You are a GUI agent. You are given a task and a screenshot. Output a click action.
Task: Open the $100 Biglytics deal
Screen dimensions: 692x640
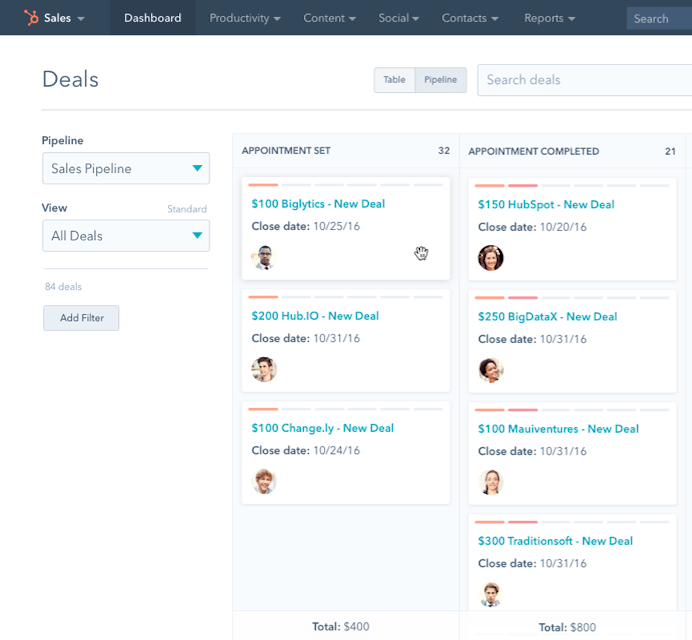pyautogui.click(x=318, y=204)
